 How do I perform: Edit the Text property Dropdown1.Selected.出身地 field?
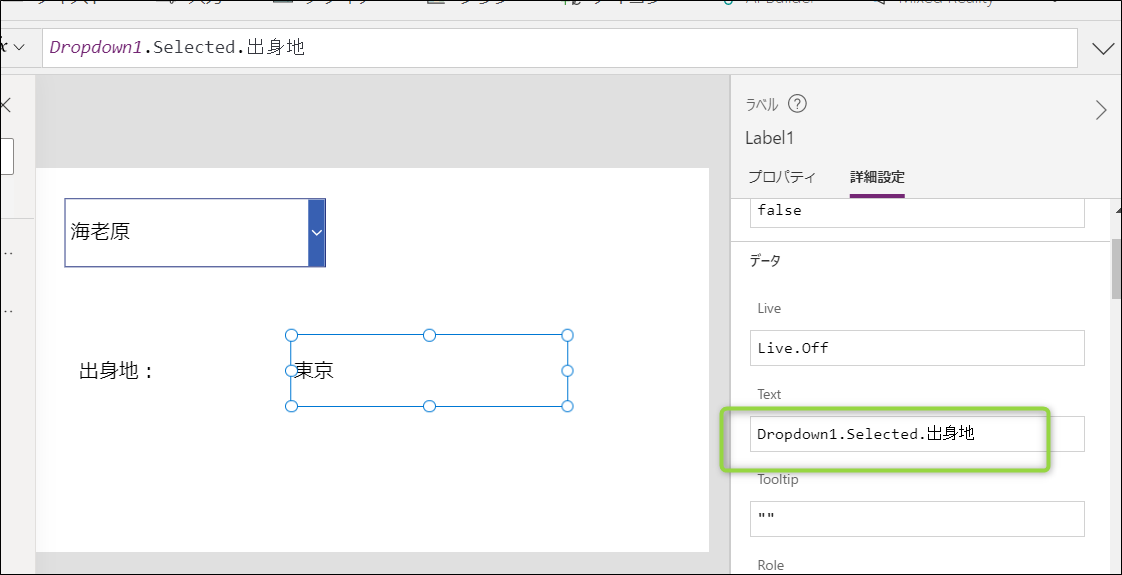[917, 434]
